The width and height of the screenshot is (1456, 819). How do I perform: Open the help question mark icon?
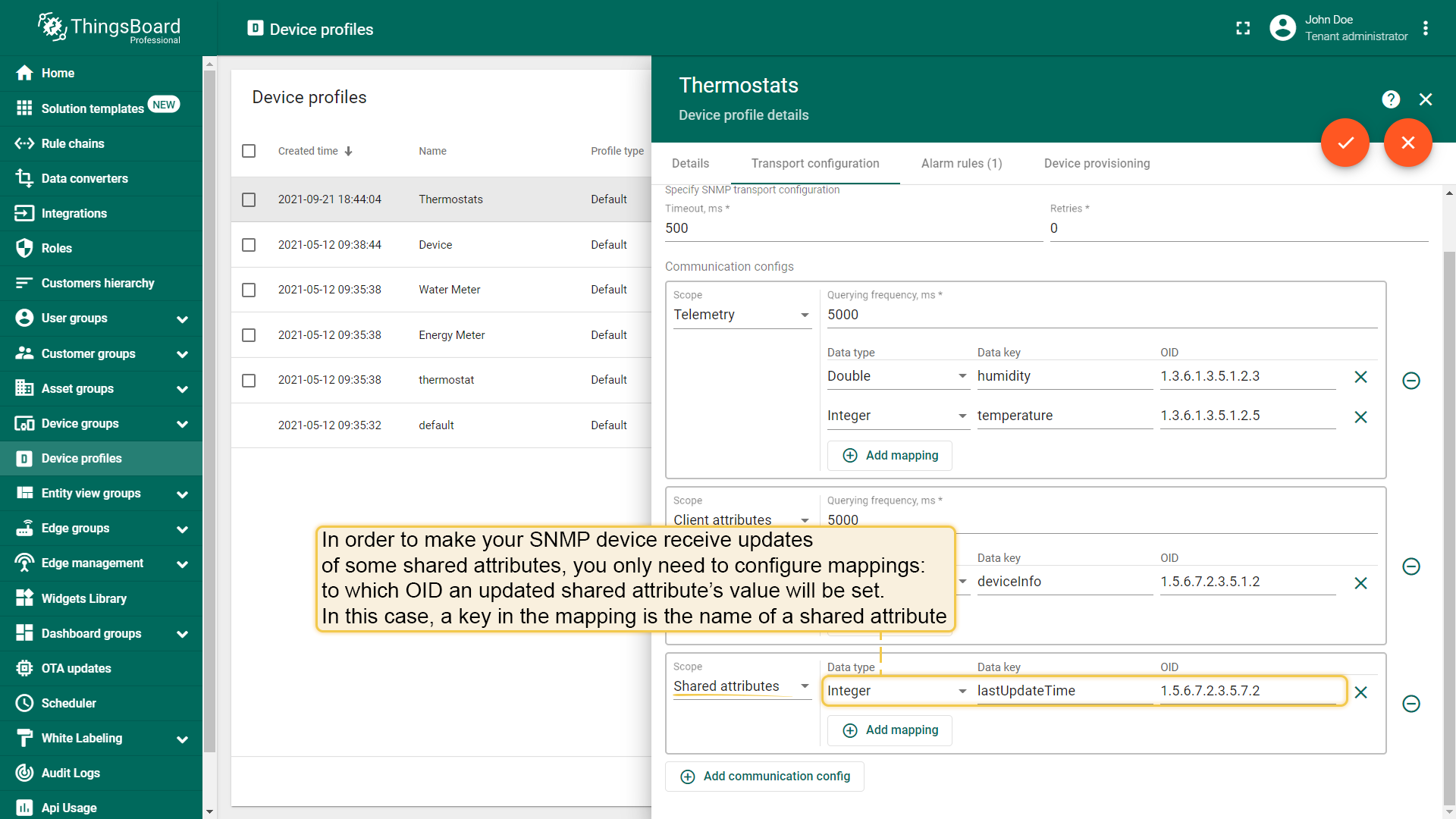[1390, 99]
